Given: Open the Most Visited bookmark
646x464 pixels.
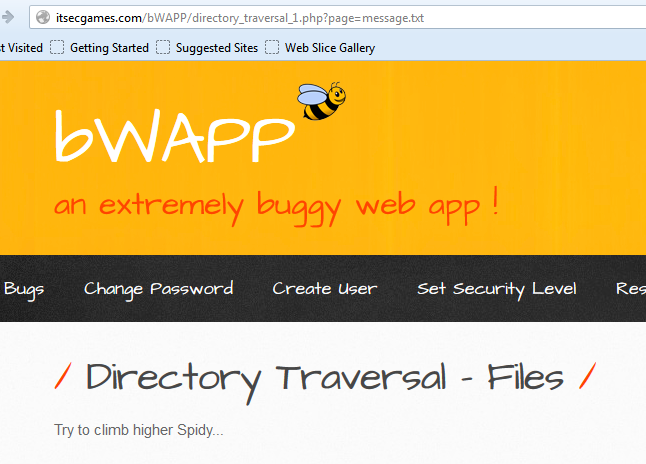Looking at the screenshot, I should (21, 48).
